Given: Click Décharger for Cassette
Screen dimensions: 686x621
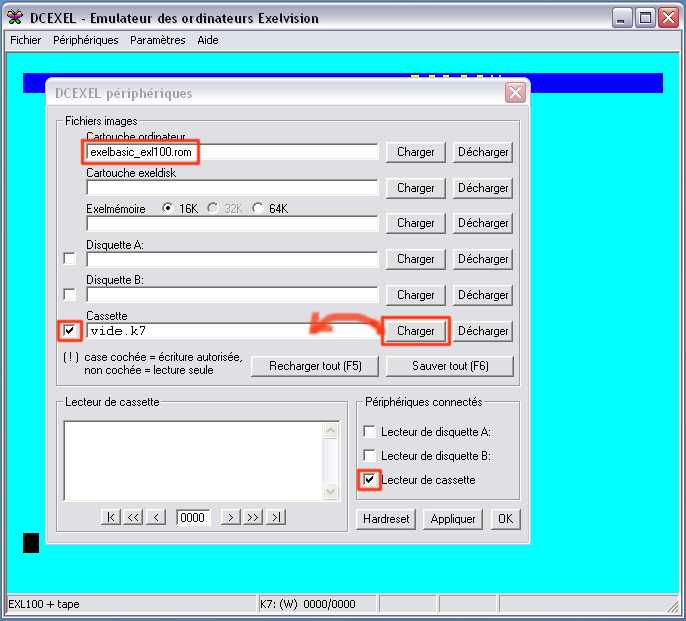Looking at the screenshot, I should 483,331.
